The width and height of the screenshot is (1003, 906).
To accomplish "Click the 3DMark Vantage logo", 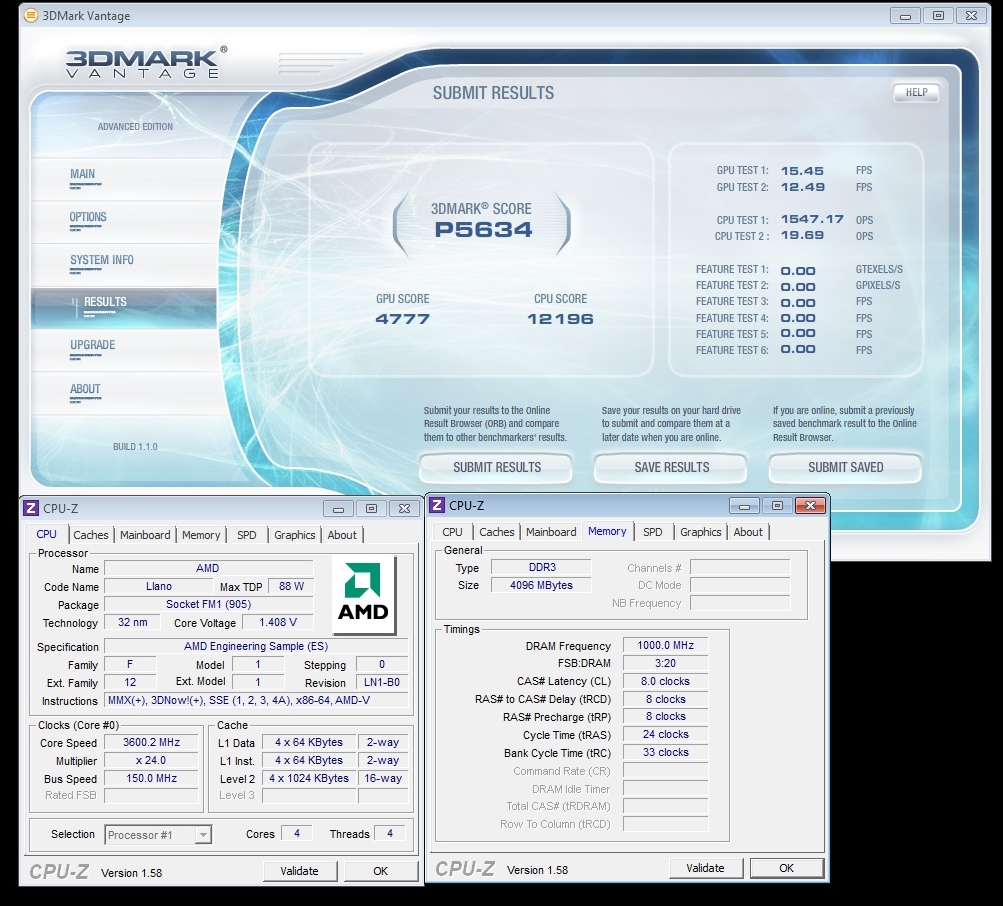I will click(146, 63).
